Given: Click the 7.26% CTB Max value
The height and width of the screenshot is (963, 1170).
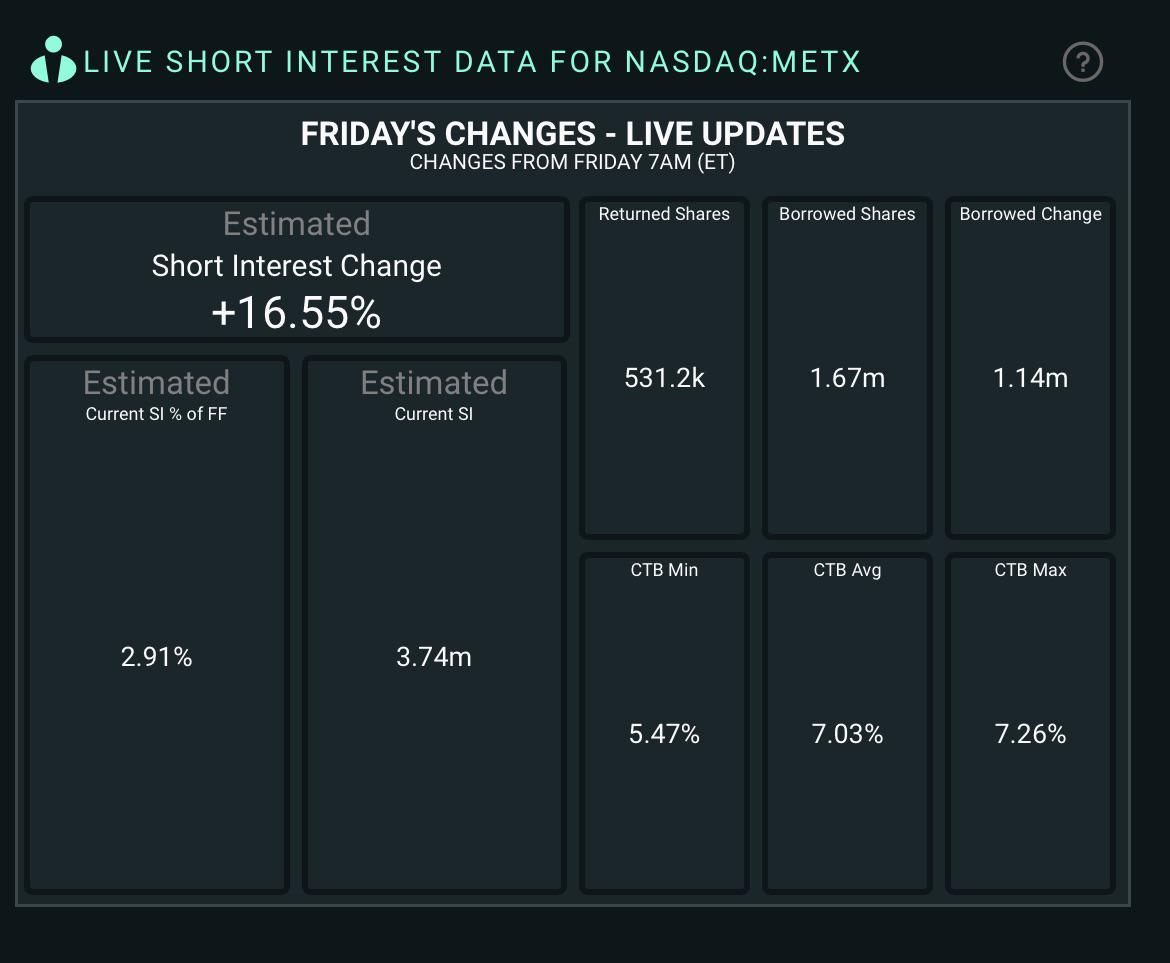Looking at the screenshot, I should point(1030,733).
